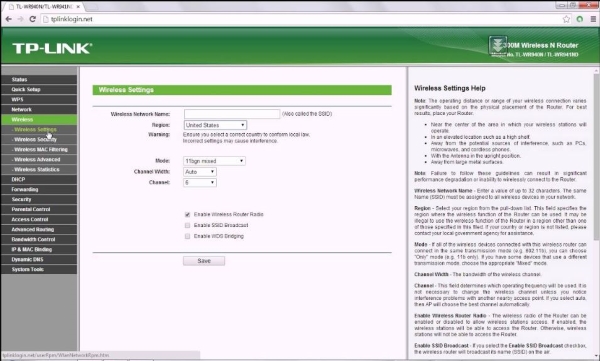The image size is (600, 361).
Task: Click the TP-LINK logo
Action: (x=52, y=48)
